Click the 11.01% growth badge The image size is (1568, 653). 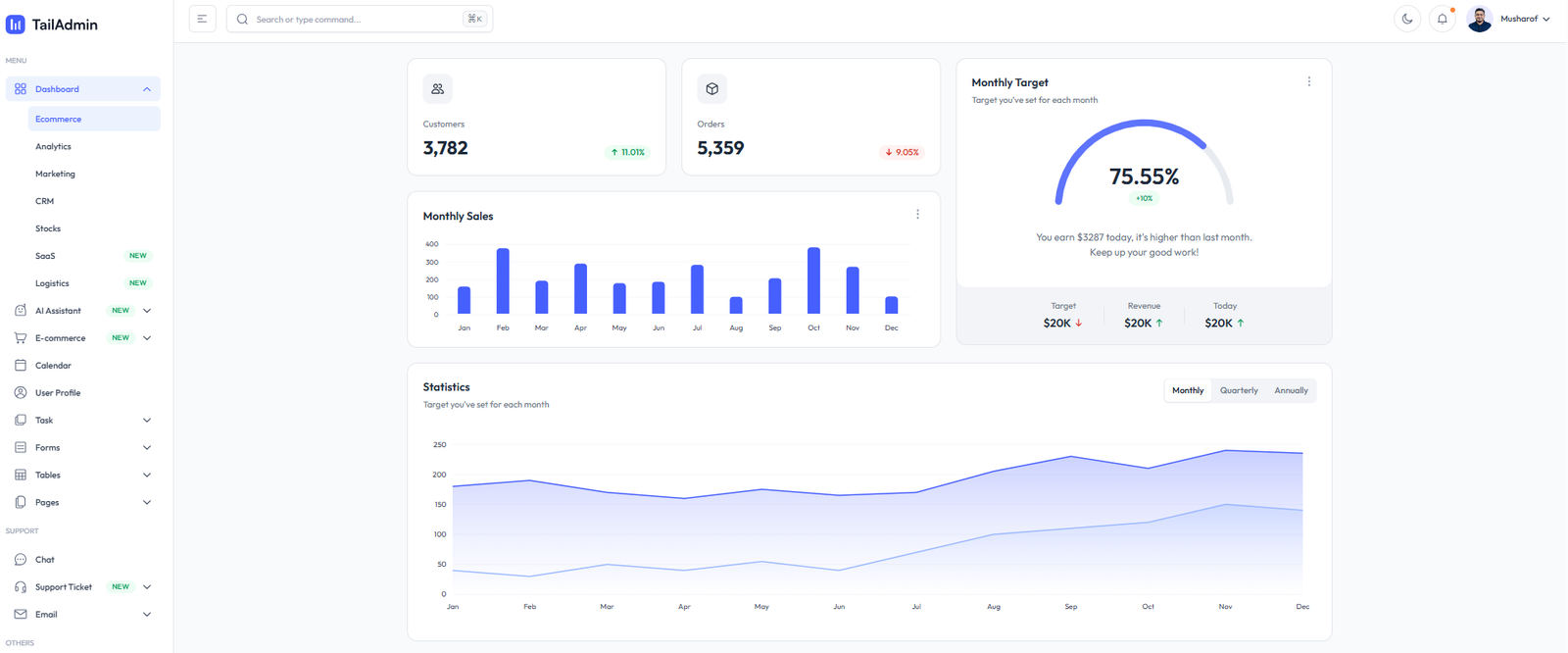pos(628,152)
